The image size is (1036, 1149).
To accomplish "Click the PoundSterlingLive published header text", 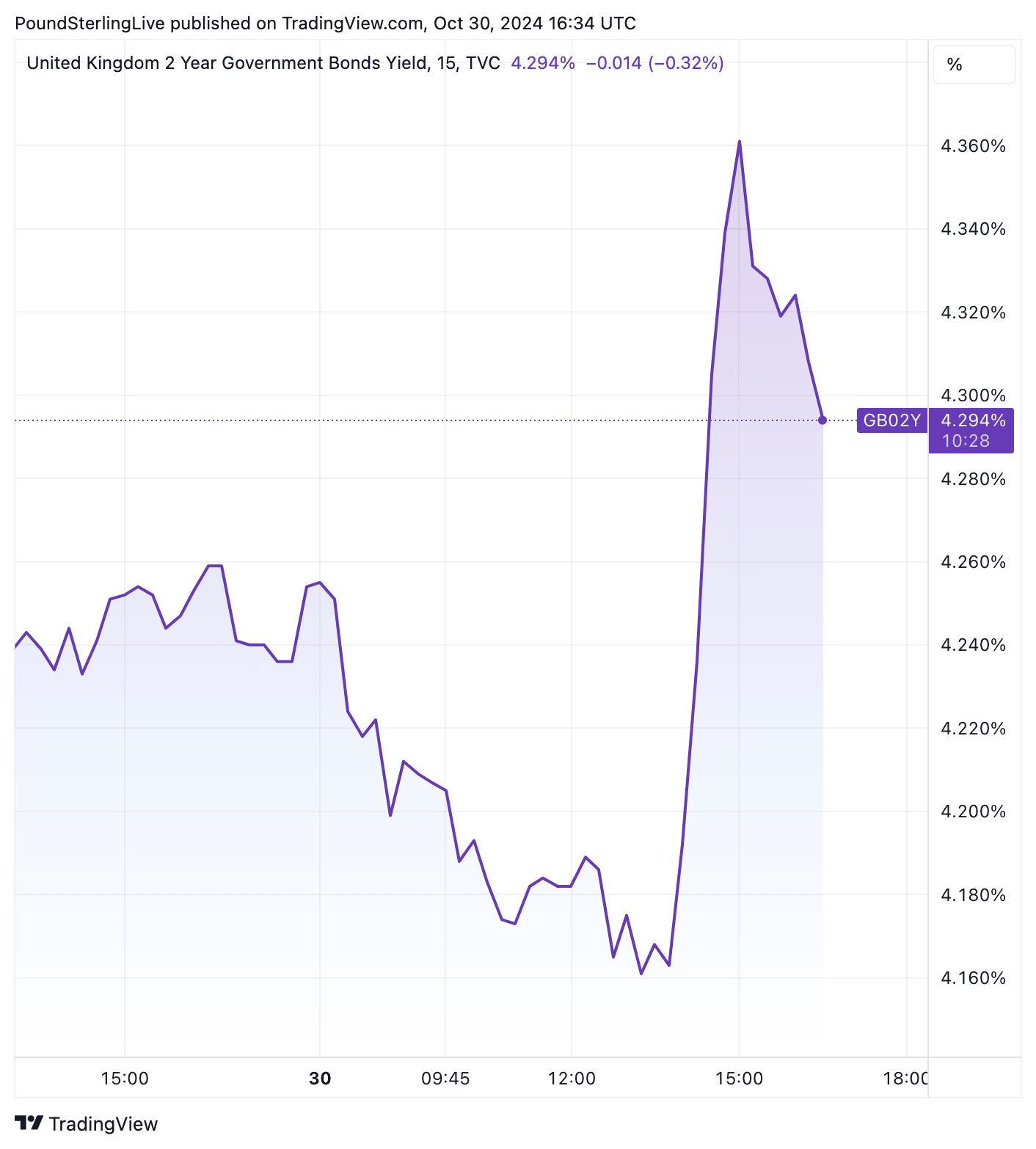I will [x=325, y=23].
